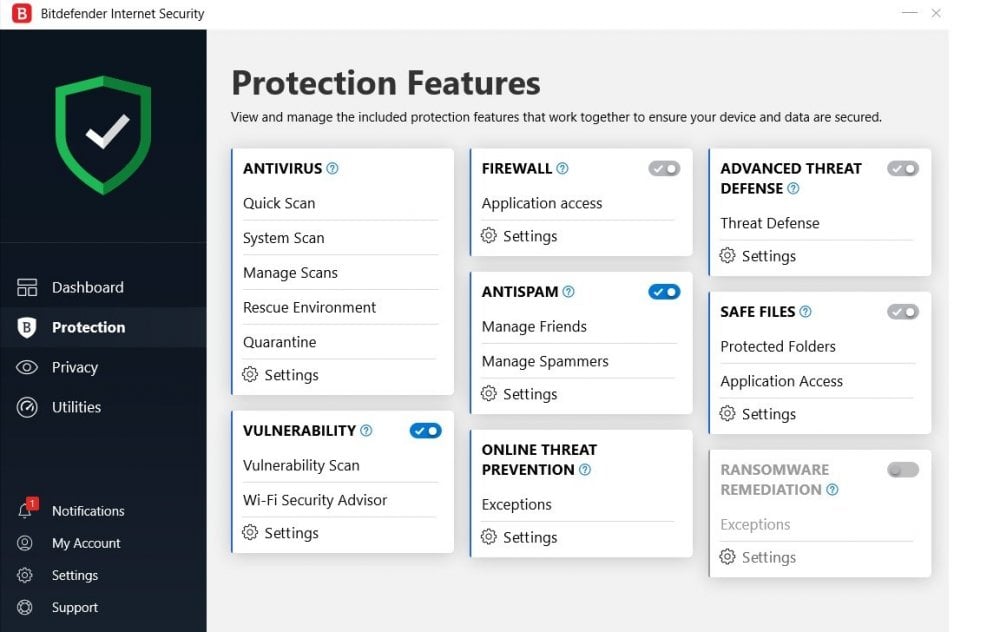
Task: Click the Bitdefender logo in title bar
Action: [22, 13]
